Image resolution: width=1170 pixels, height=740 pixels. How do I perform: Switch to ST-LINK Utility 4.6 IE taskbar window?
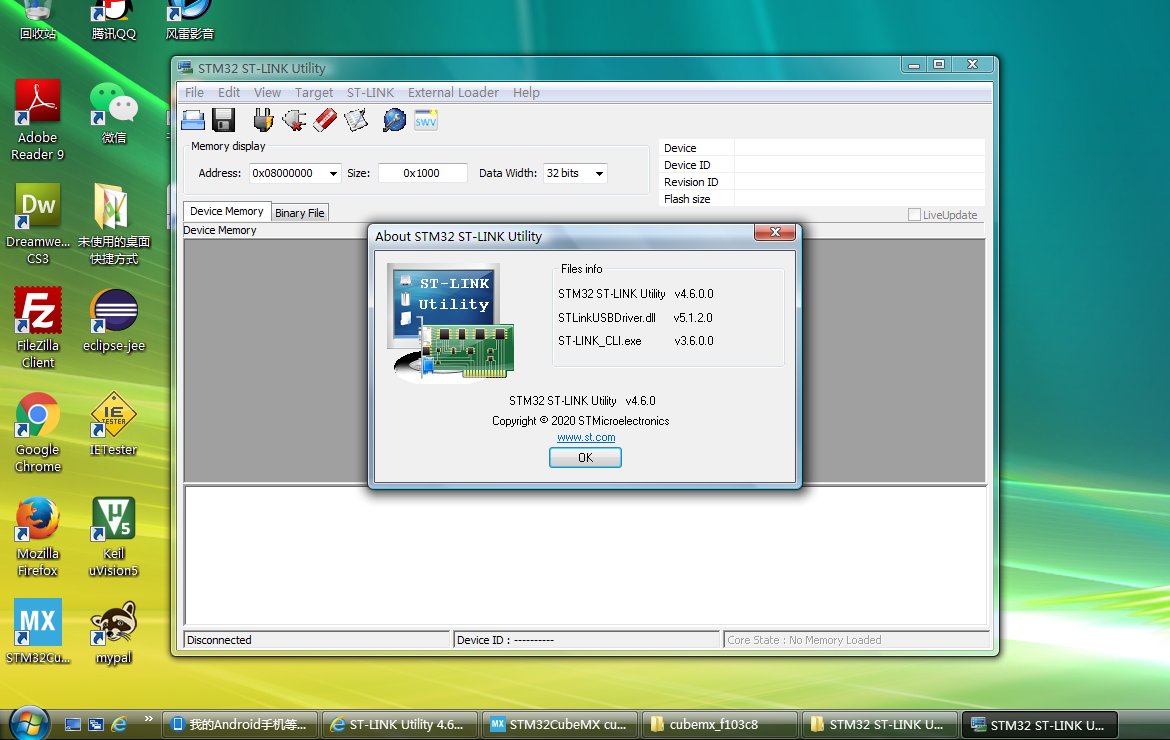[400, 724]
